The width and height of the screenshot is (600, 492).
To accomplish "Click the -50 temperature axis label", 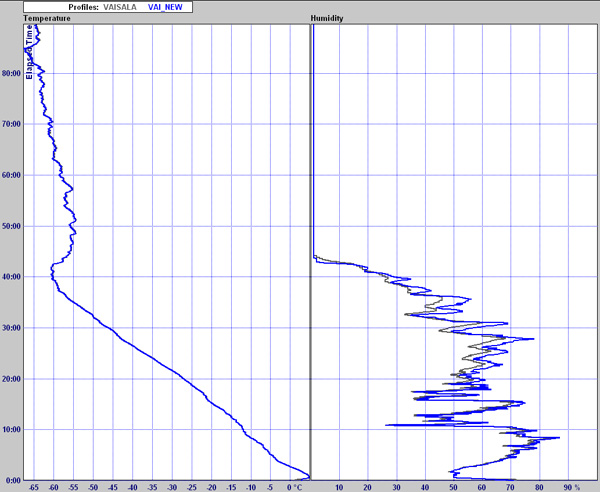I will 93,487.
